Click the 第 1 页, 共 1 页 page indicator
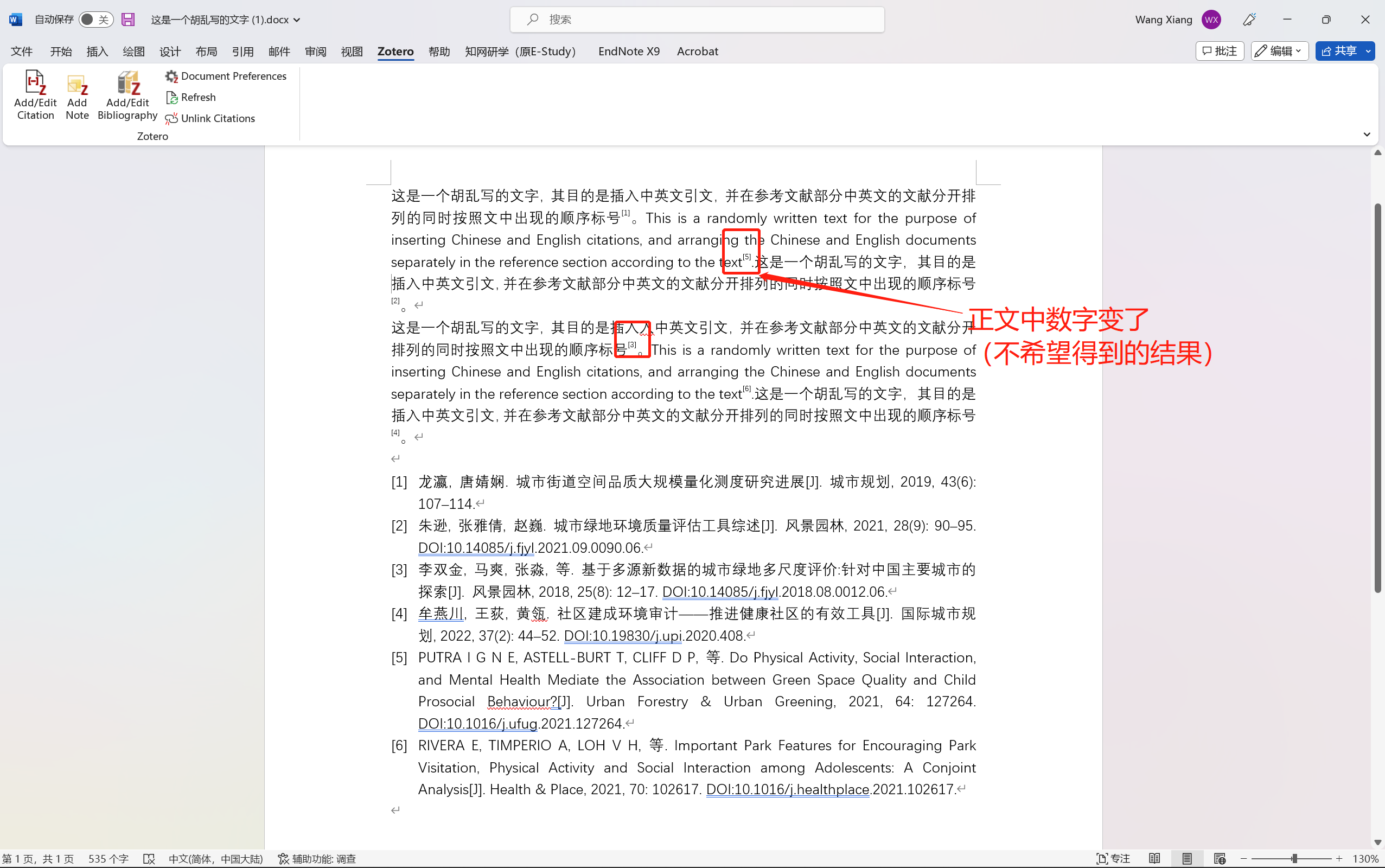The height and width of the screenshot is (868, 1385). (x=38, y=859)
